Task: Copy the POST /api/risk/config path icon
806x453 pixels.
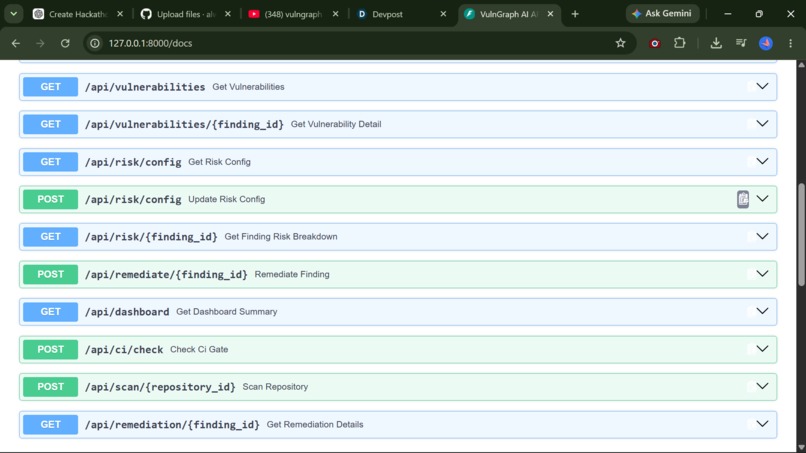Action: tap(743, 199)
